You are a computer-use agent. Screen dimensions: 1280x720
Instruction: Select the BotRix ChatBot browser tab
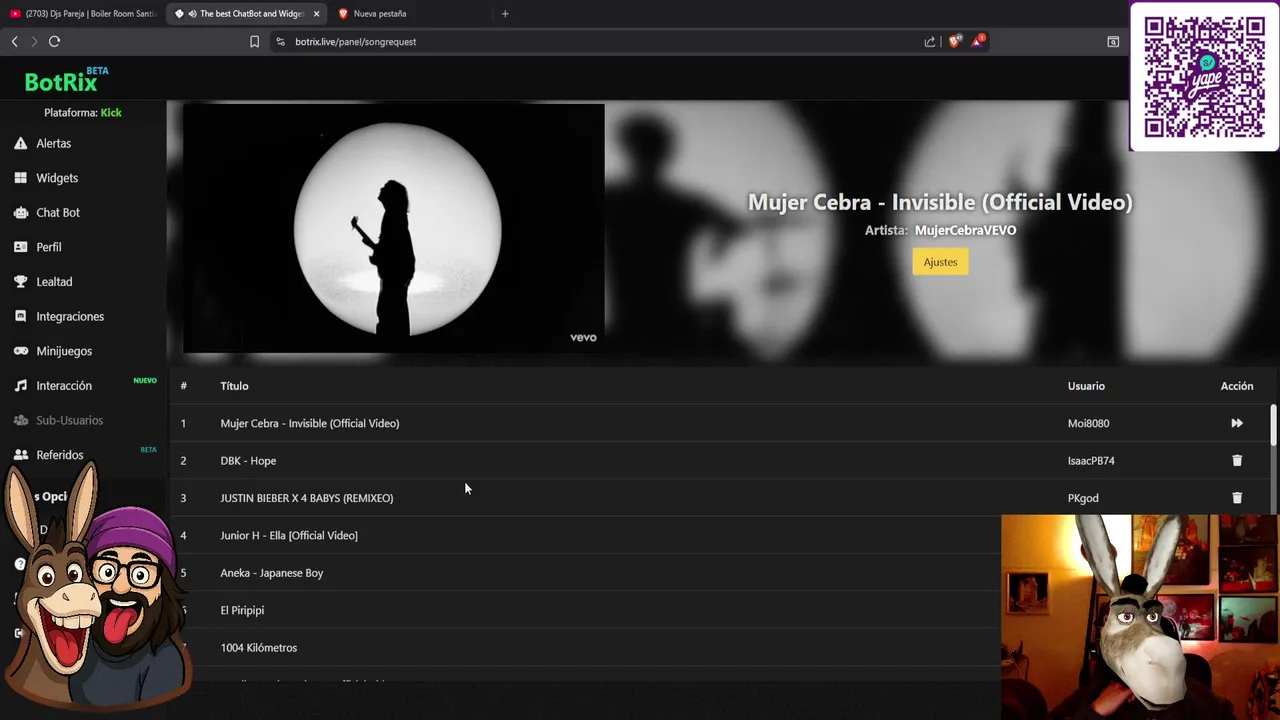(x=245, y=14)
